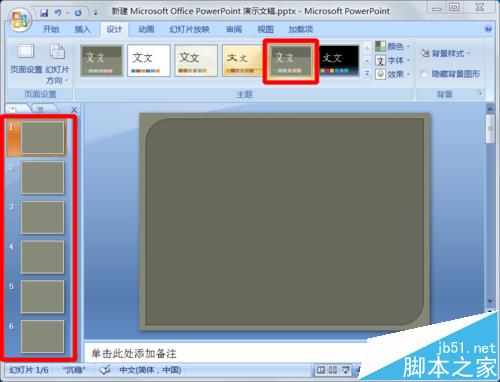Switch to Slide Sorter view icon
The width and height of the screenshot is (500, 382).
point(333,370)
